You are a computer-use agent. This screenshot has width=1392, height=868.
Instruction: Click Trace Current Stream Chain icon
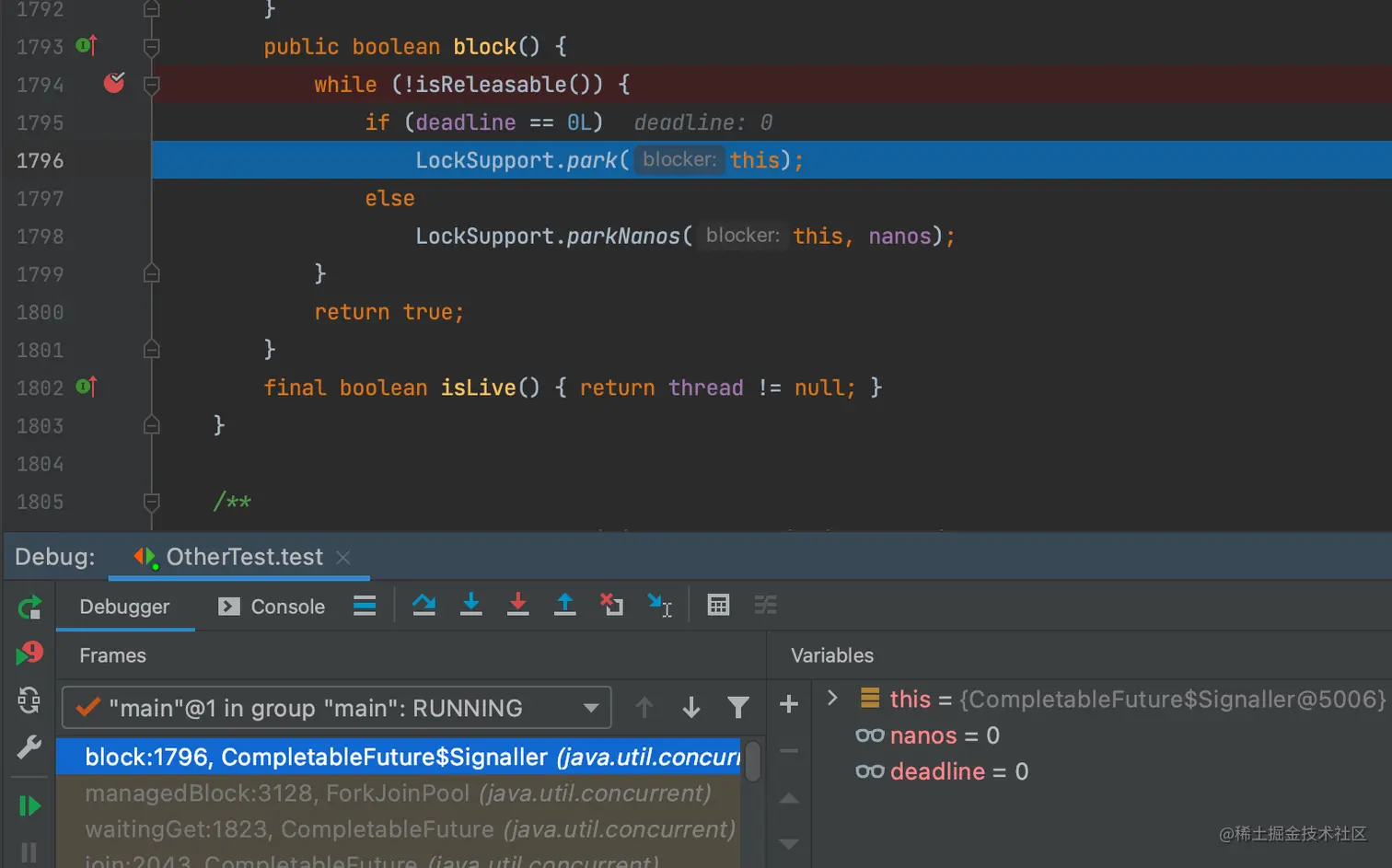click(x=766, y=605)
